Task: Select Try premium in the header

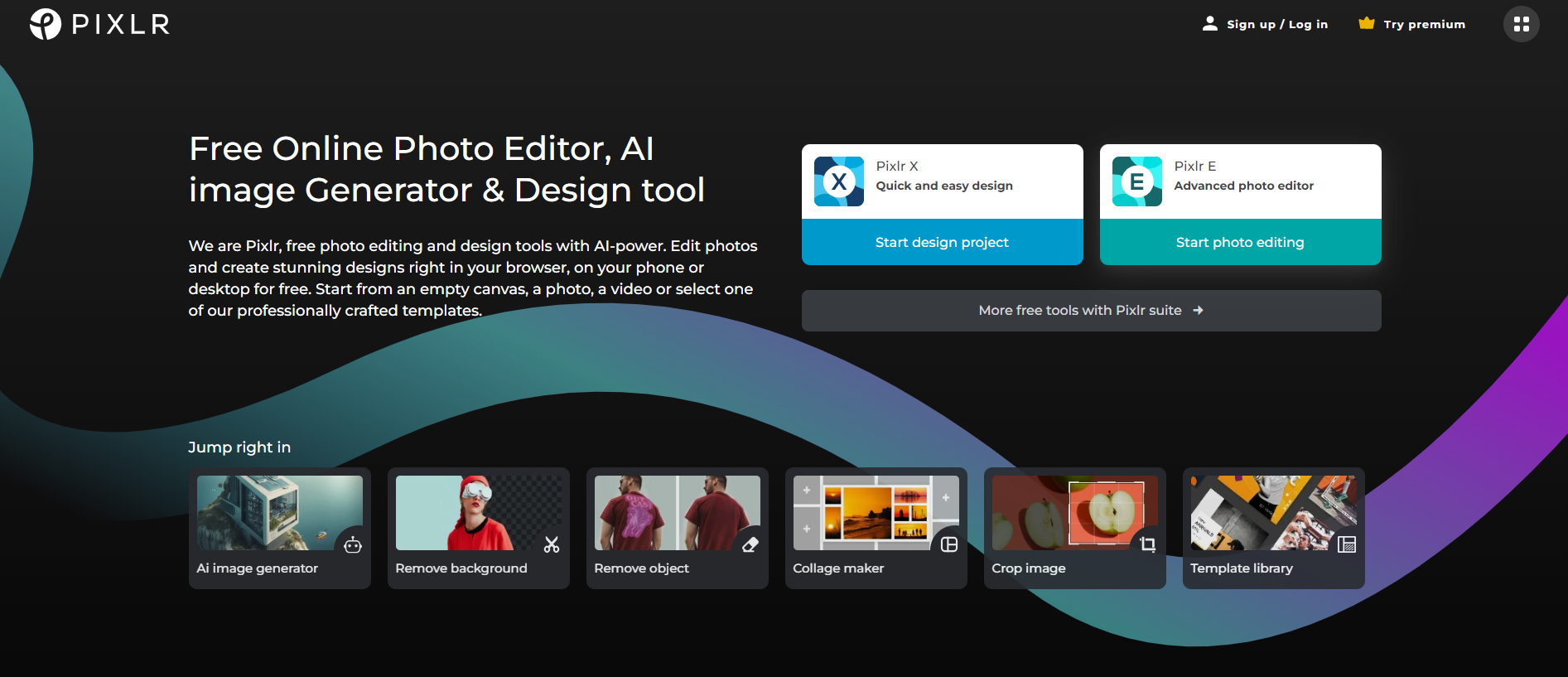Action: [1424, 24]
